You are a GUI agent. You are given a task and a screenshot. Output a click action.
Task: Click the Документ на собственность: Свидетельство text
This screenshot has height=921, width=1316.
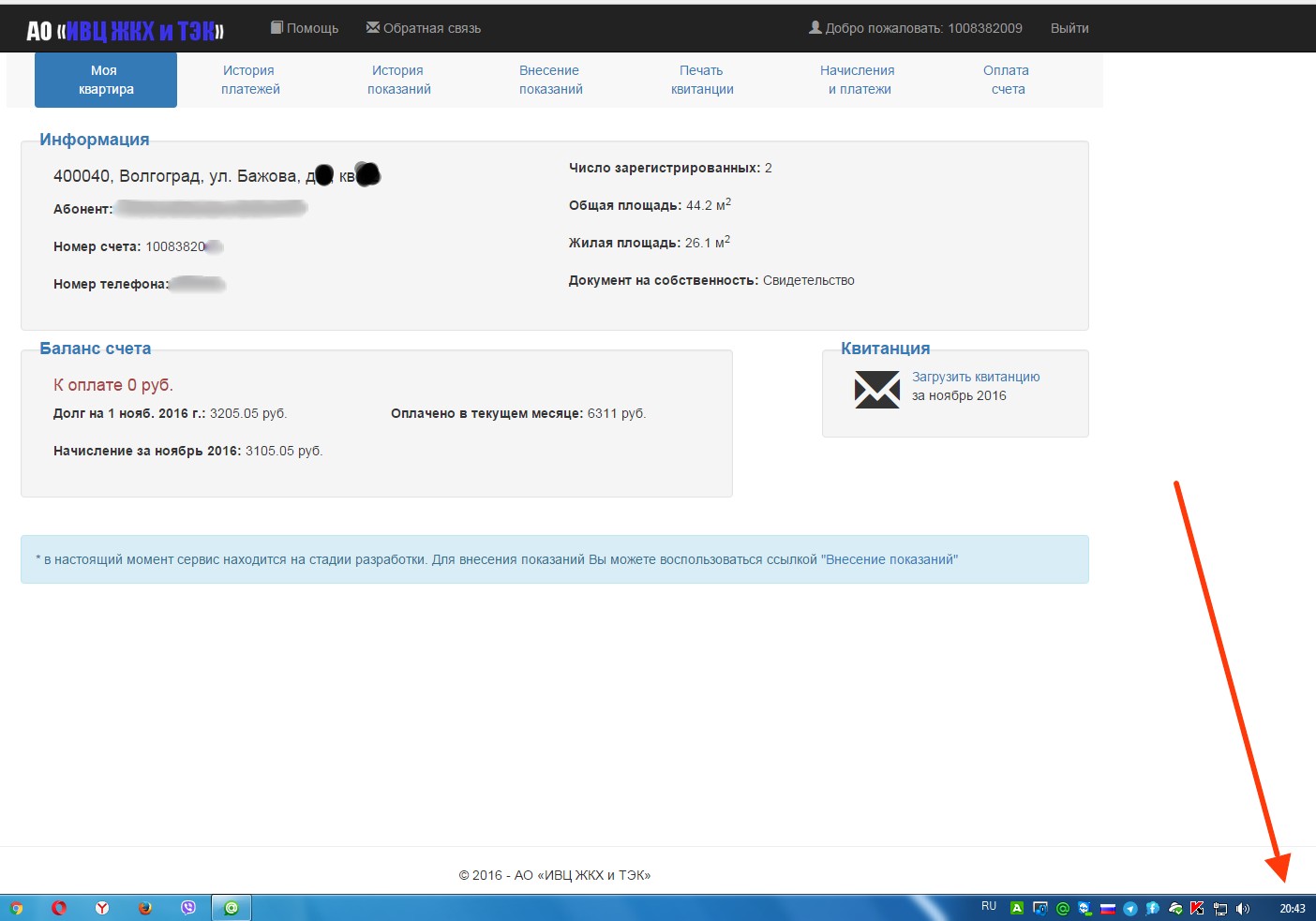tap(711, 280)
